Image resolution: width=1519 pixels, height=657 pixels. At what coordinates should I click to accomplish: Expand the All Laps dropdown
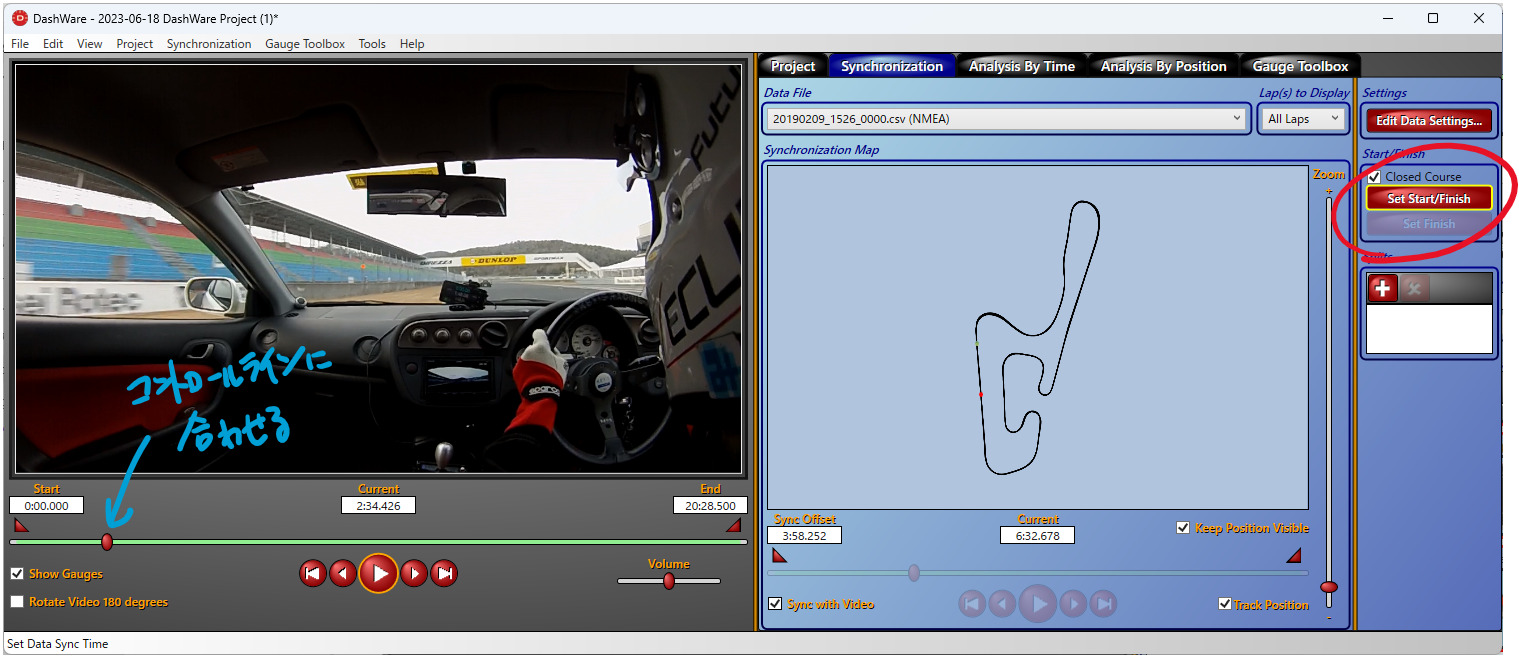click(x=1302, y=119)
